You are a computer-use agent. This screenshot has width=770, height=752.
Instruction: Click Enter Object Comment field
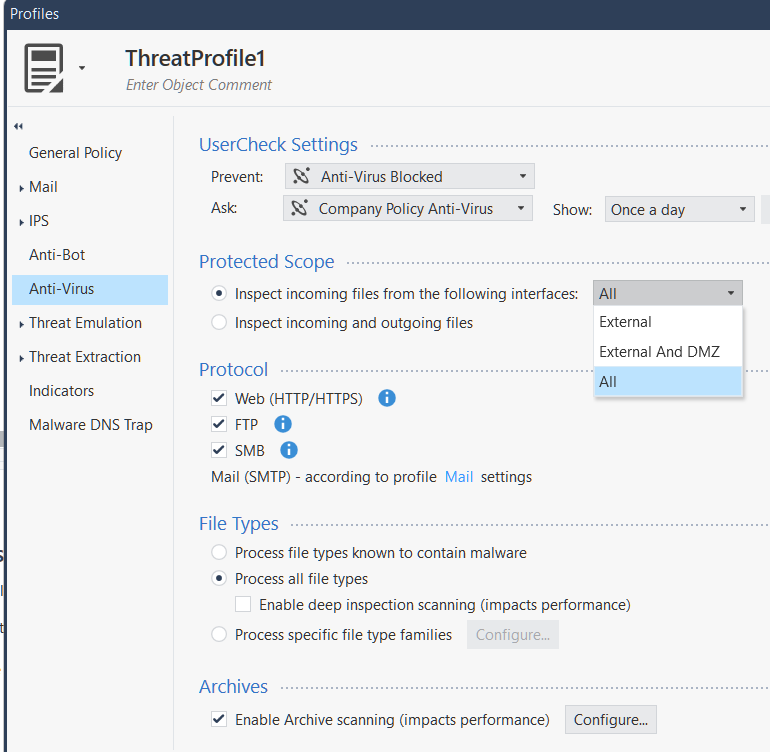pos(198,85)
